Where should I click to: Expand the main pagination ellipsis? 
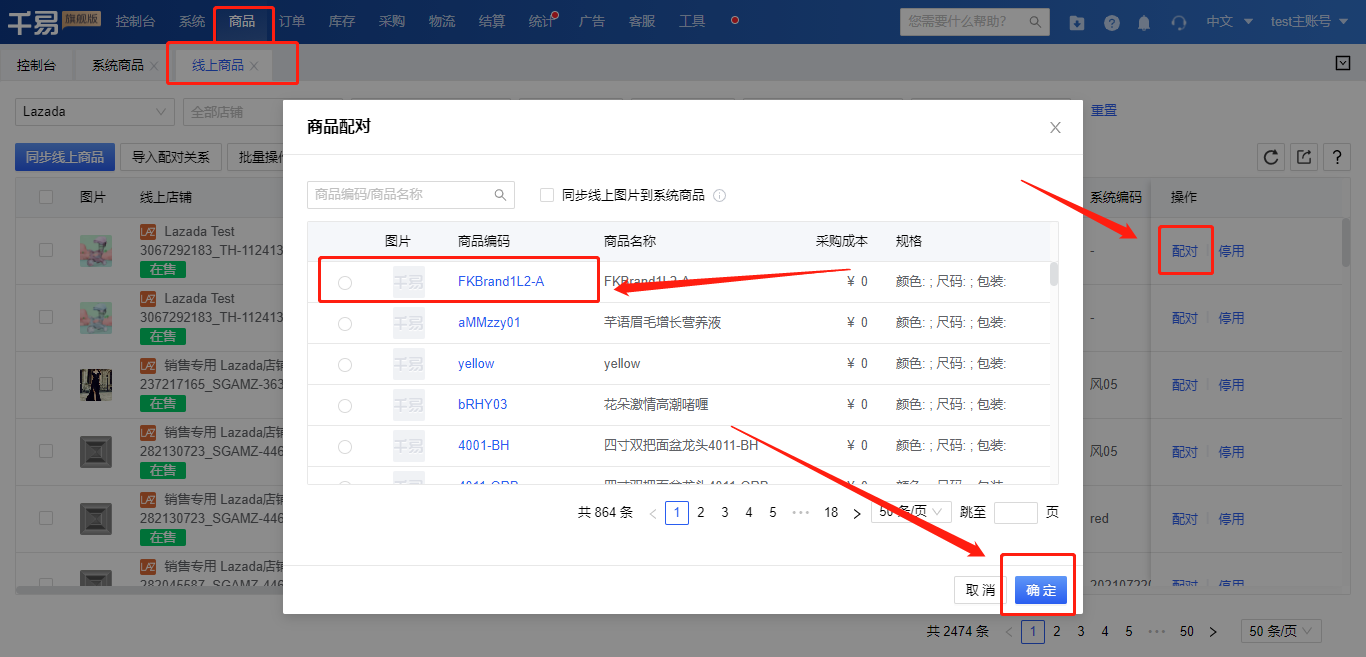coord(1157,632)
